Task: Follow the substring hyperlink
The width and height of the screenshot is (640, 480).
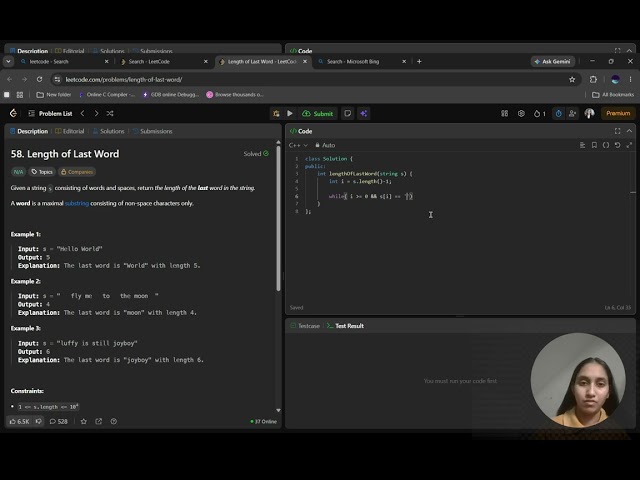Action: click(x=77, y=203)
